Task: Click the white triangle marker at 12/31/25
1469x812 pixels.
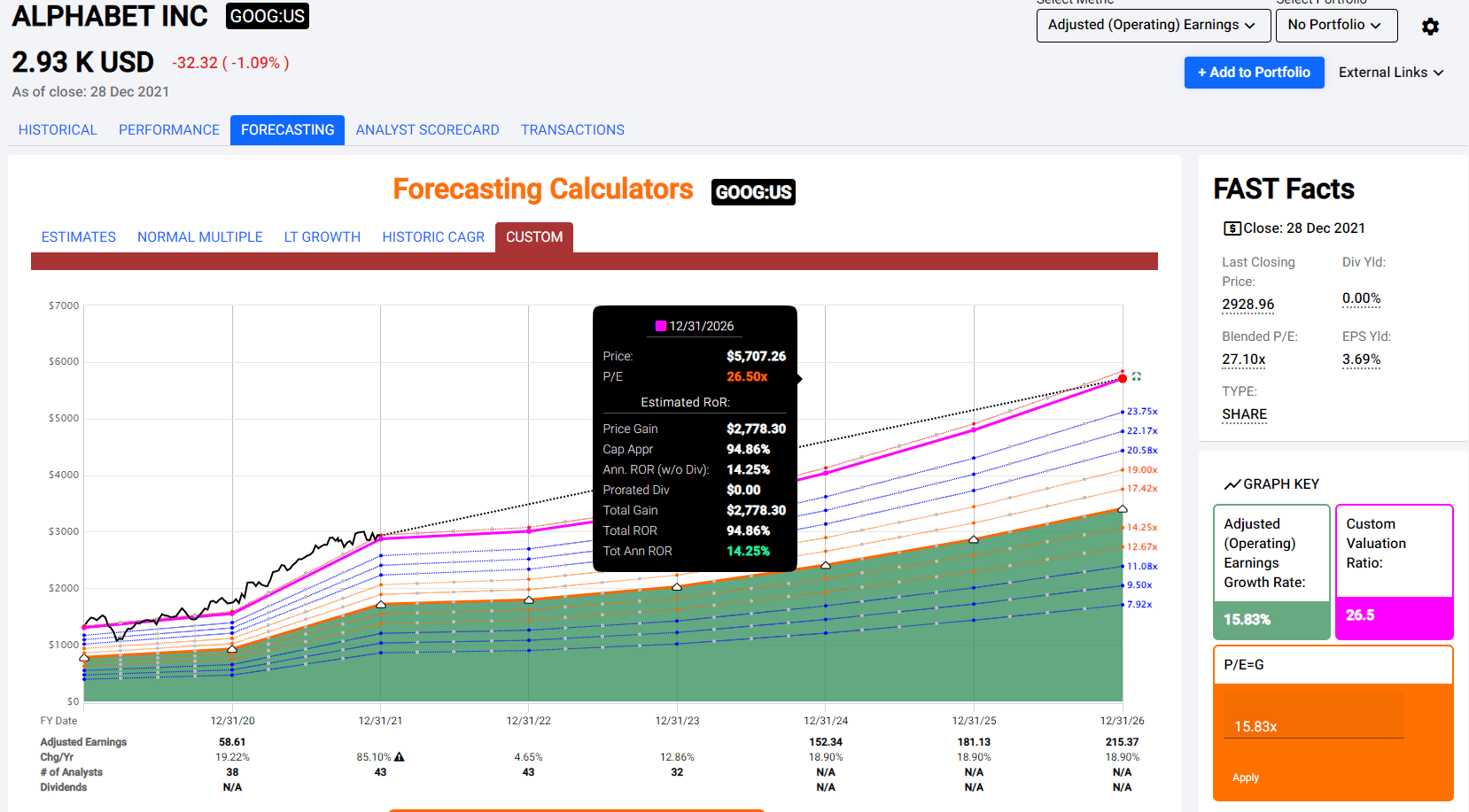Action: tap(974, 538)
